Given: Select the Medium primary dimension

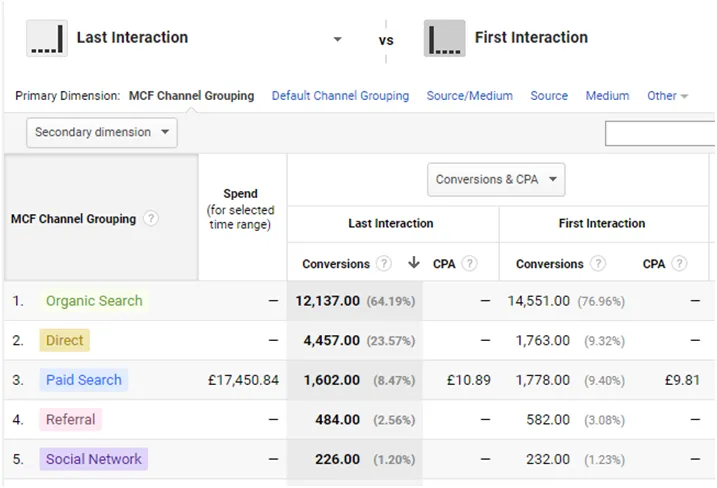Looking at the screenshot, I should coord(607,96).
